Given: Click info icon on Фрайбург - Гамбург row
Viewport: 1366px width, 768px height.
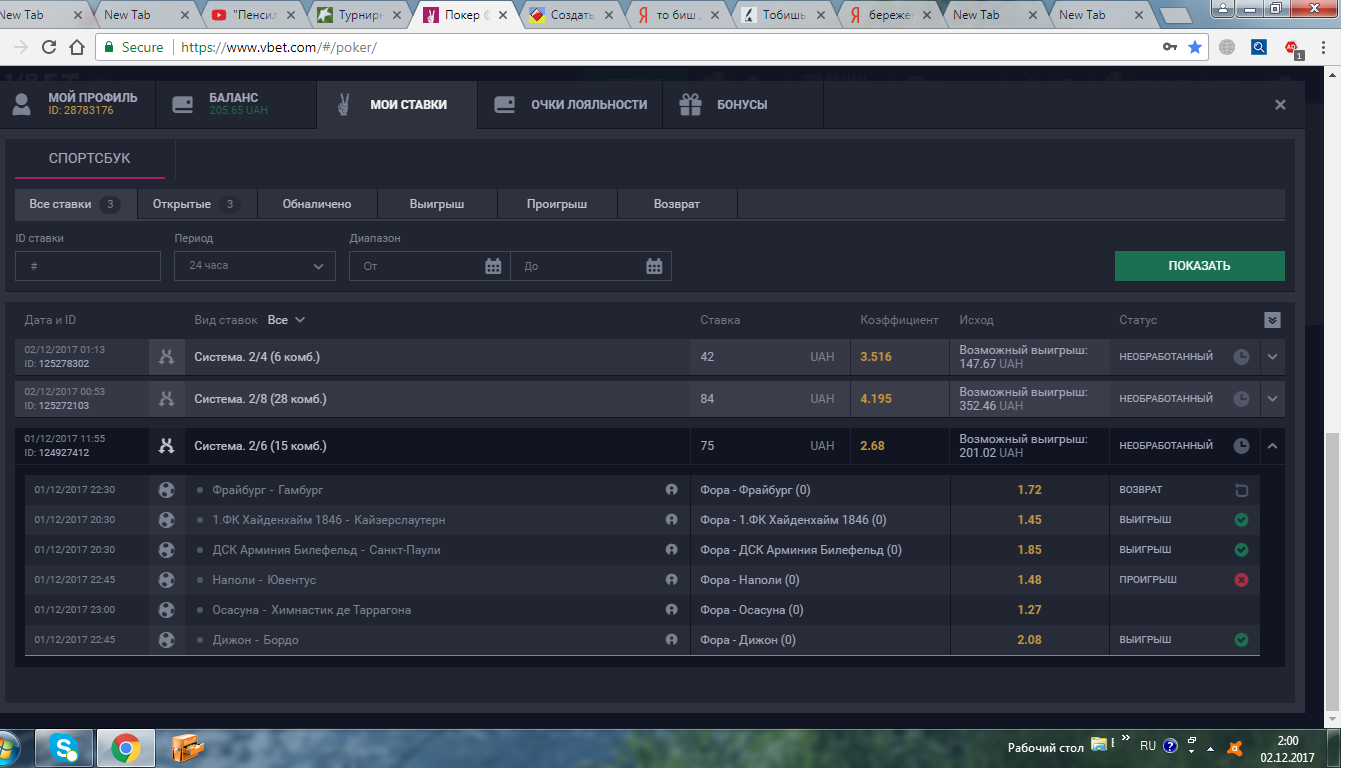Looking at the screenshot, I should coord(672,490).
